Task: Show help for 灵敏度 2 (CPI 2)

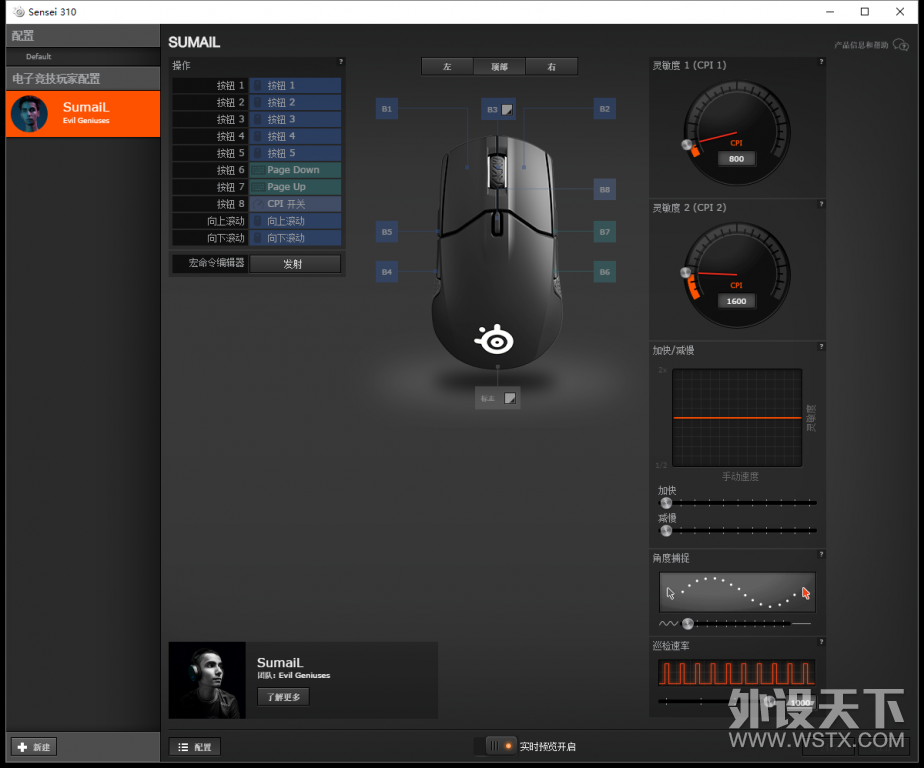Action: point(821,205)
